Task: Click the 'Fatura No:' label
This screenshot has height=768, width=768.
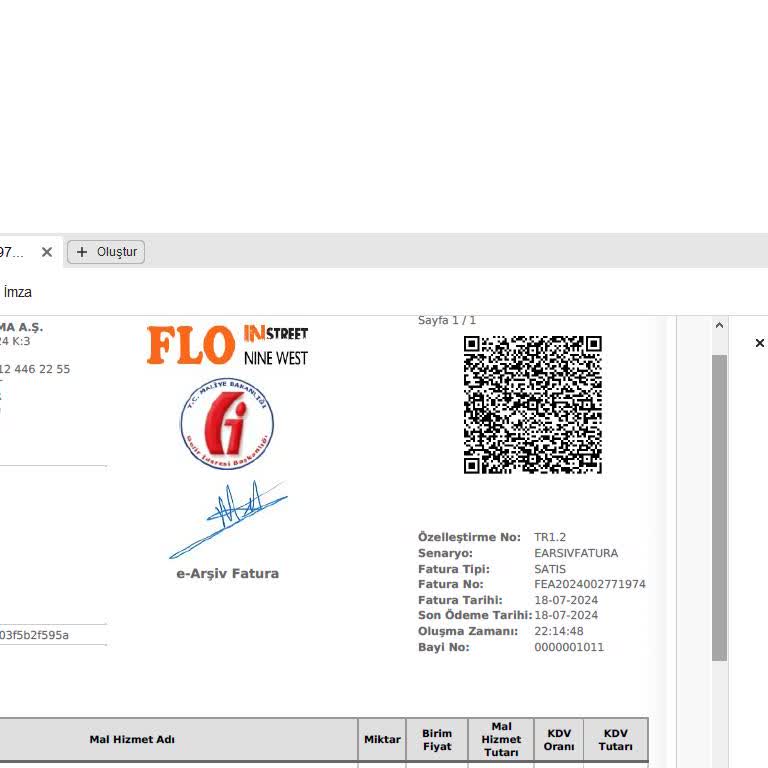Action: click(x=450, y=584)
